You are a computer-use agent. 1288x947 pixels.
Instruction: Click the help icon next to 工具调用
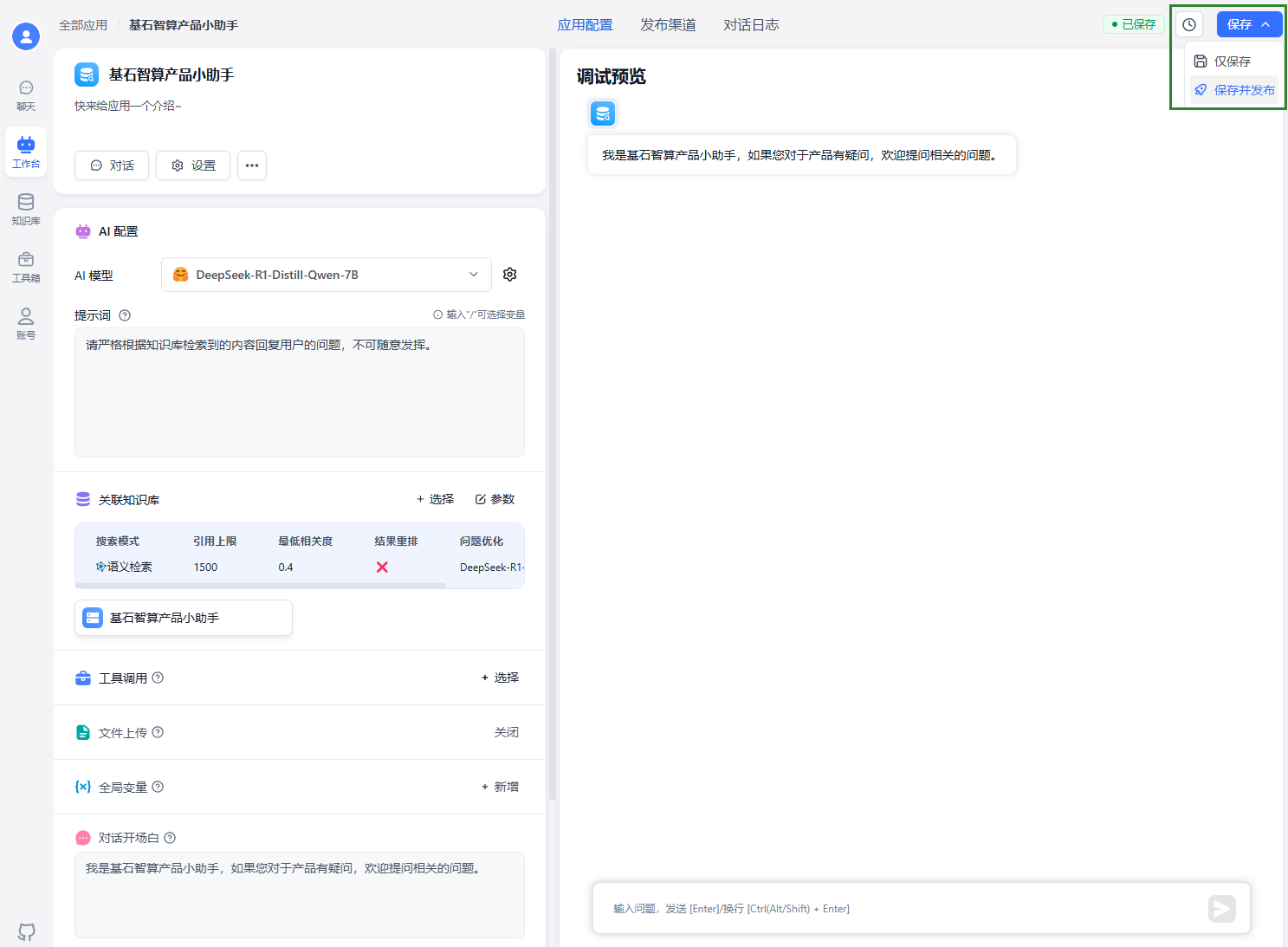[158, 678]
